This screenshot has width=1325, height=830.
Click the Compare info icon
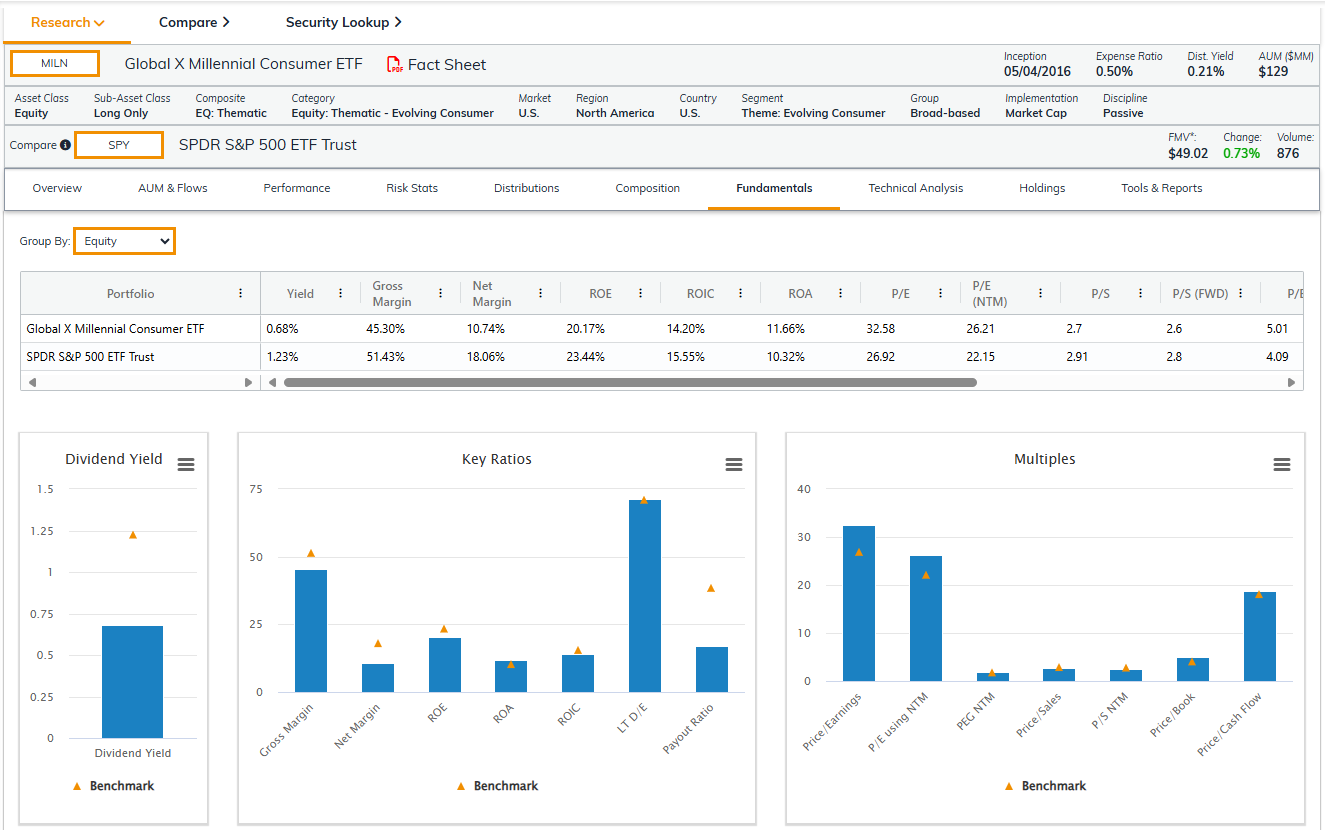click(66, 145)
